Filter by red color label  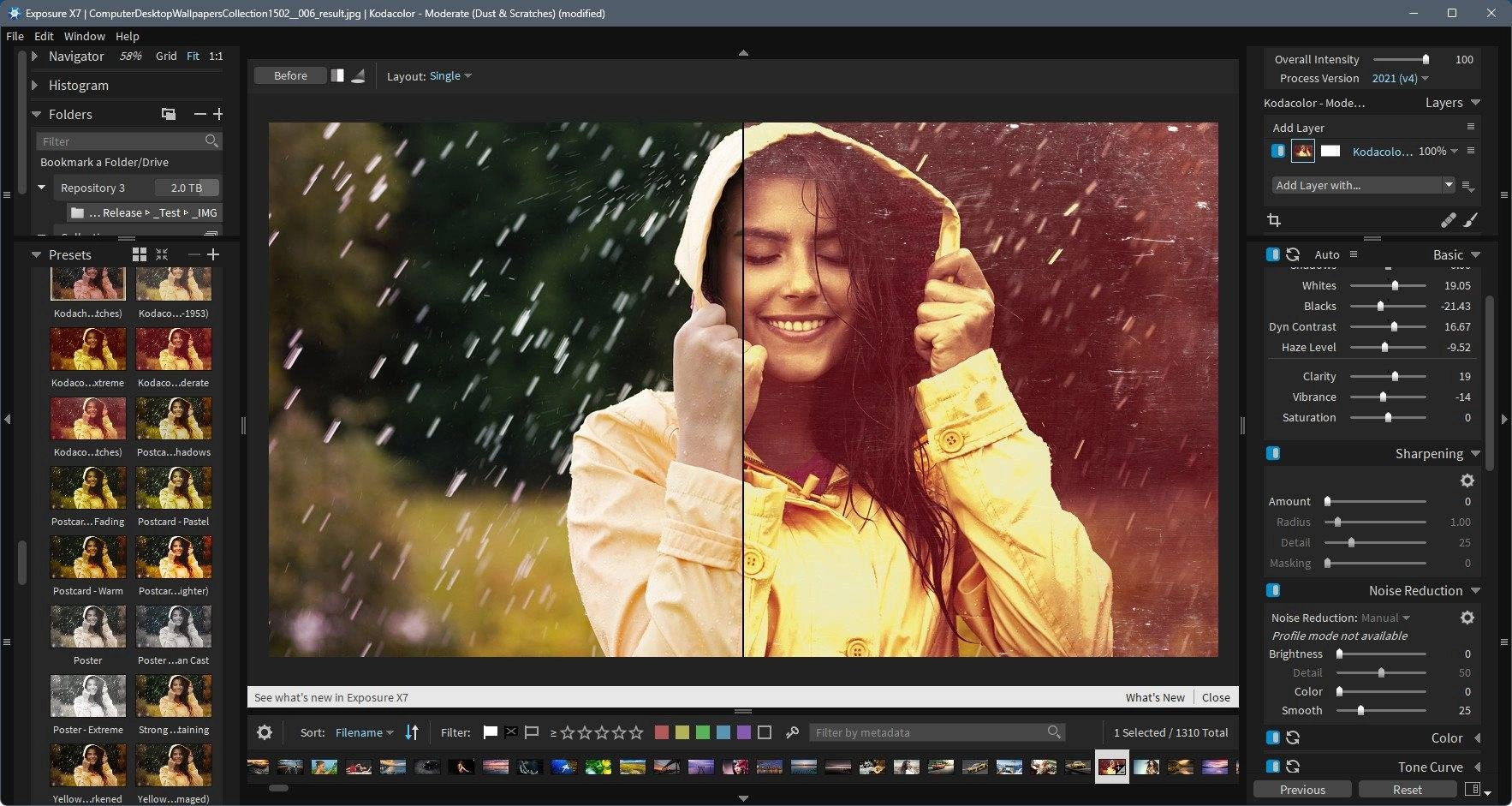pyautogui.click(x=662, y=732)
